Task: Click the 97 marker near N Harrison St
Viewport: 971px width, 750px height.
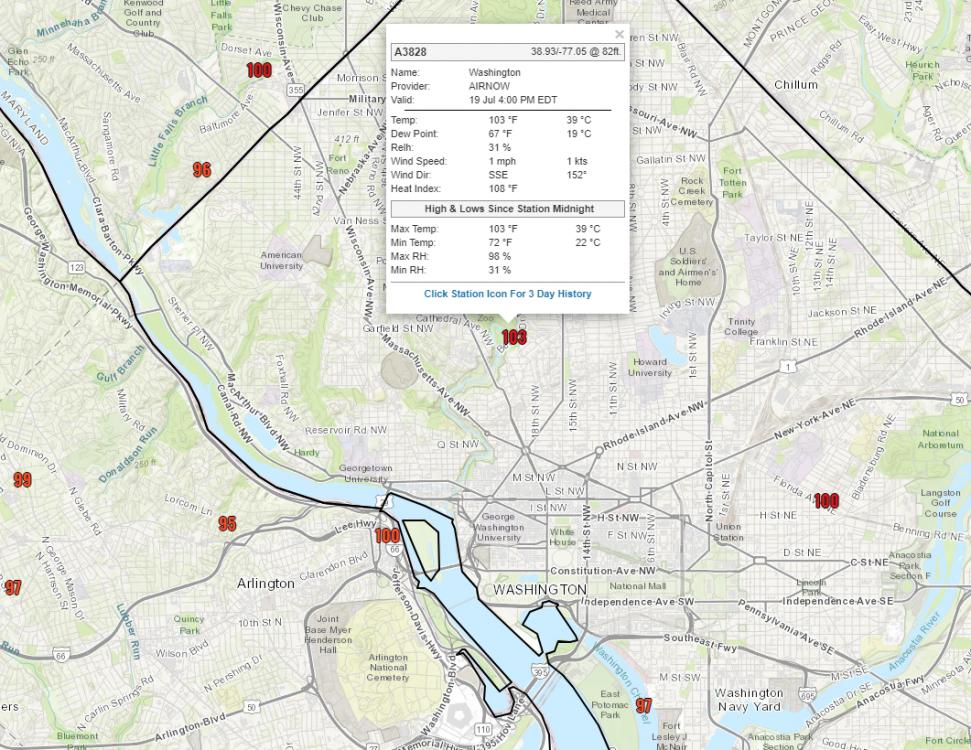Action: pos(13,587)
